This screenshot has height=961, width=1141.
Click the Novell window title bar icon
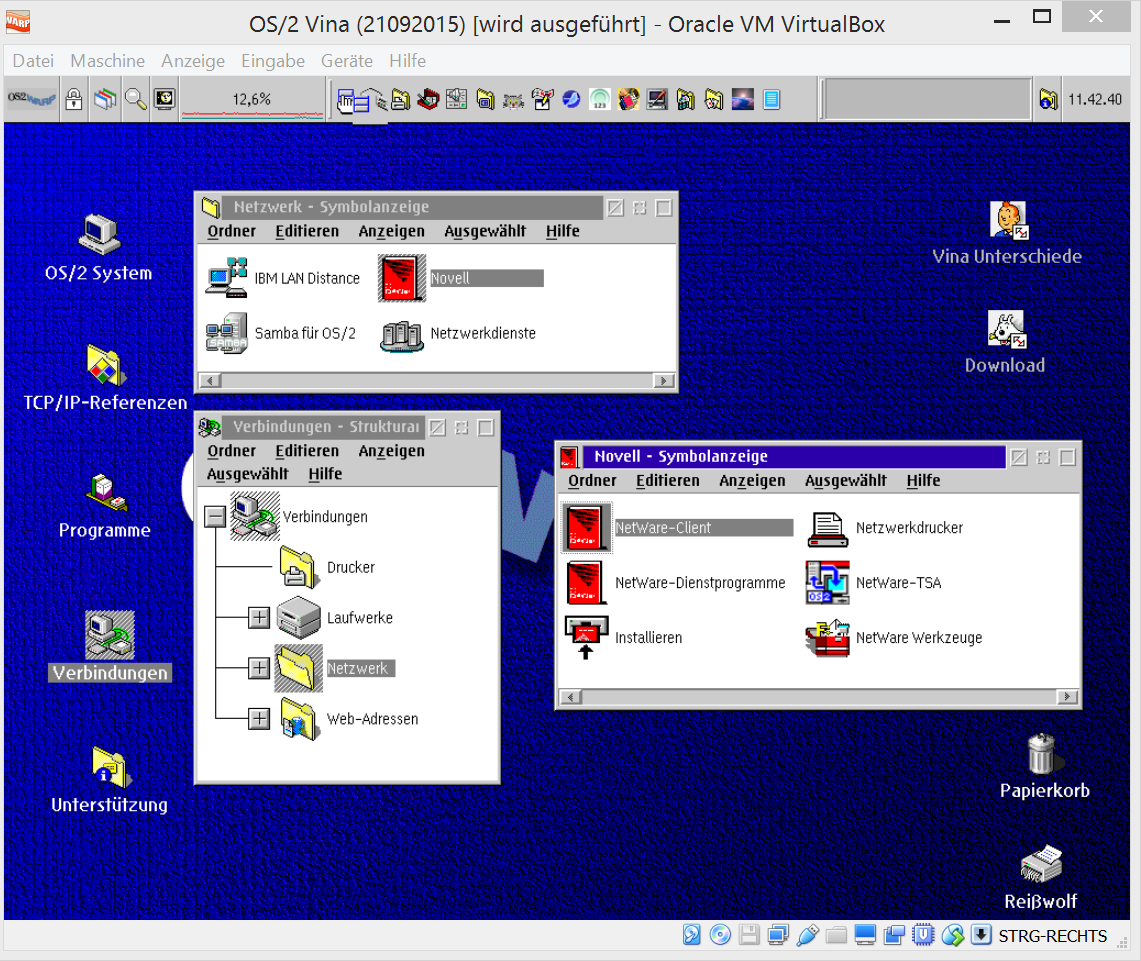pyautogui.click(x=569, y=457)
